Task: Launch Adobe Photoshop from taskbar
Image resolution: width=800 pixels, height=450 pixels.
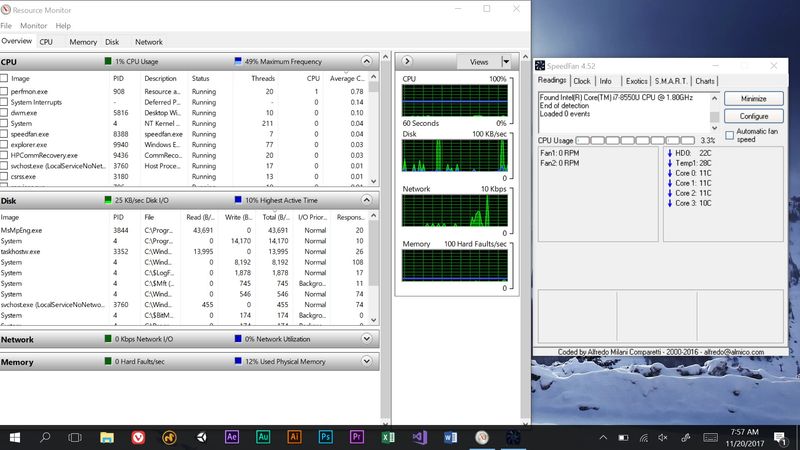Action: 326,437
